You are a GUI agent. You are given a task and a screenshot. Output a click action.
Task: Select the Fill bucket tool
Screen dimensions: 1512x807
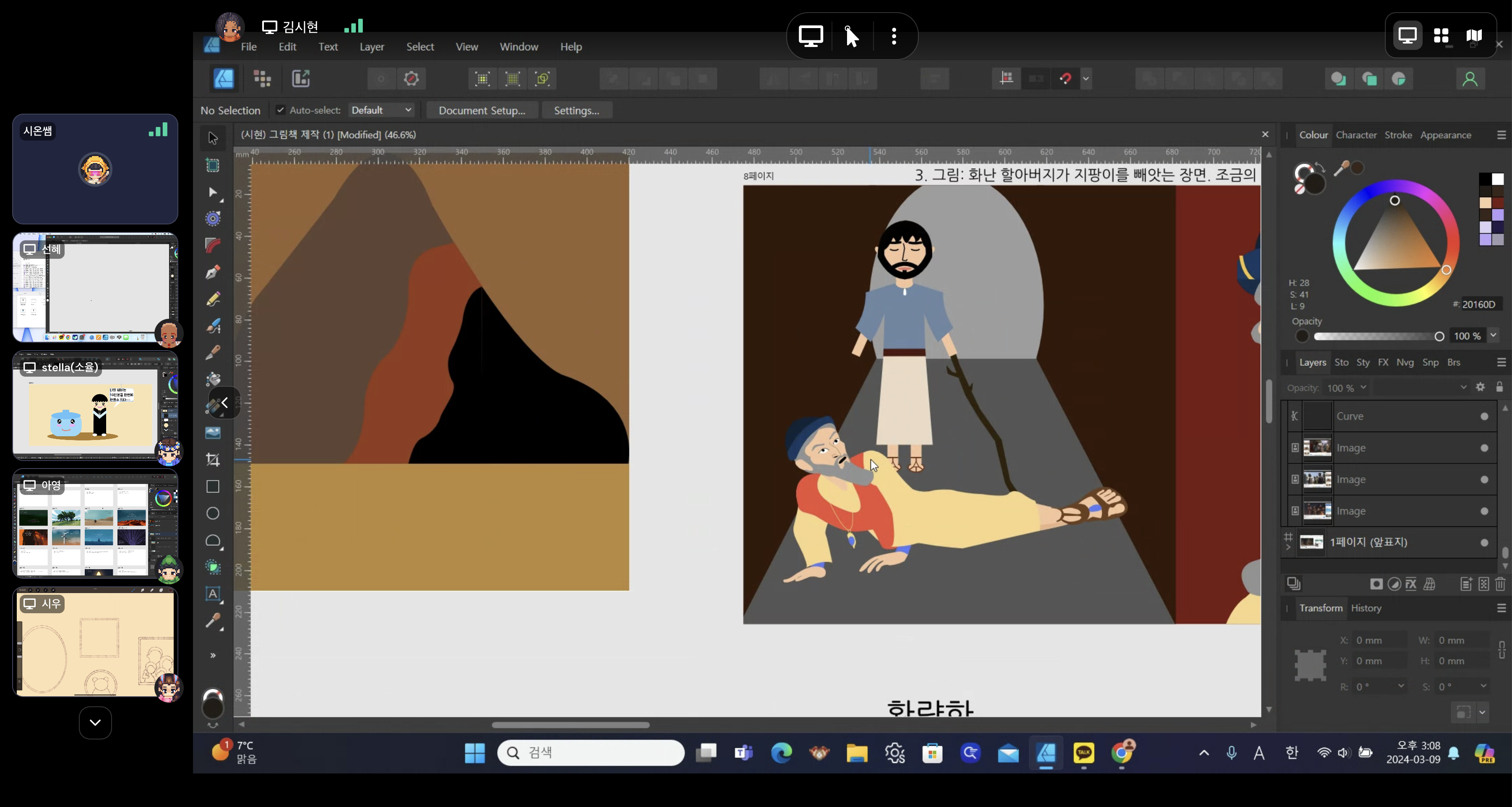point(212,379)
